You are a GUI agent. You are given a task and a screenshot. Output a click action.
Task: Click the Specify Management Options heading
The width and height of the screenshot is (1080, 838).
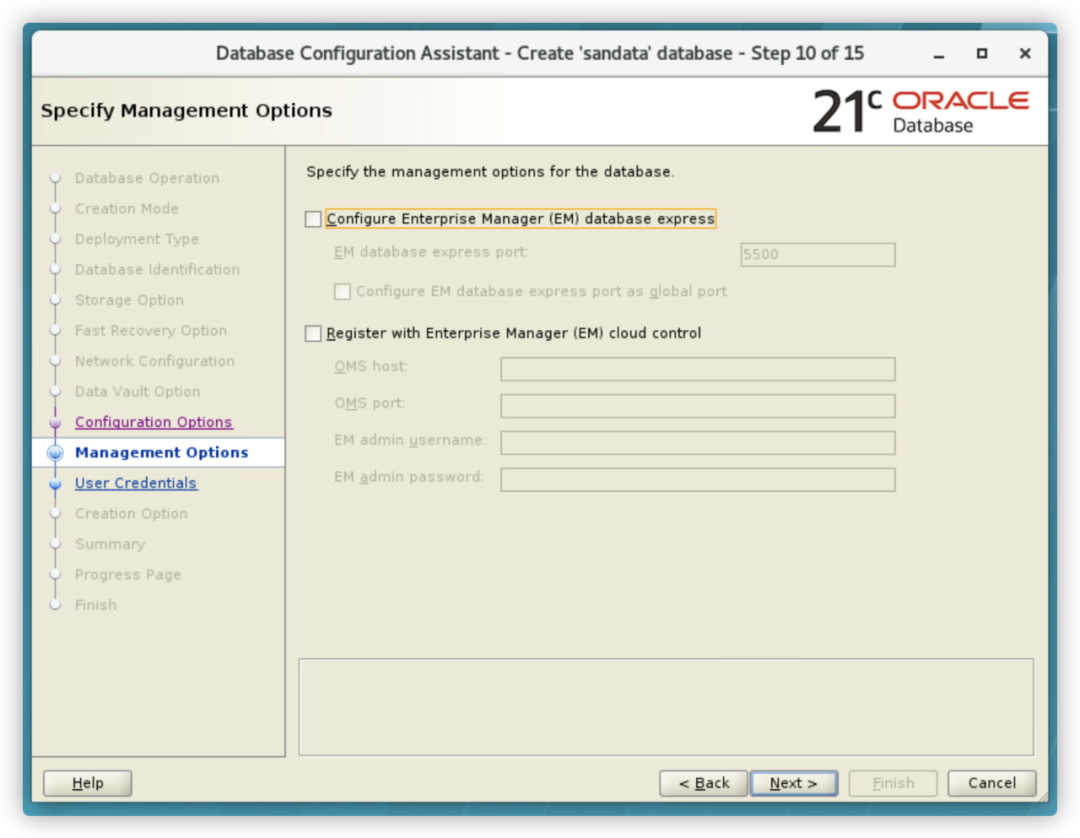[x=187, y=110]
